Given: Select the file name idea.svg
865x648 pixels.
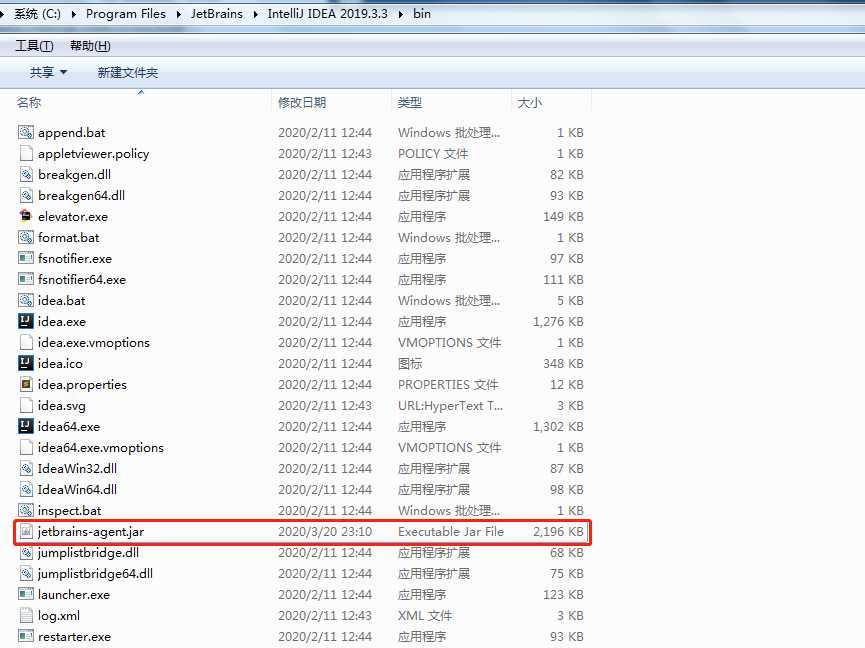Looking at the screenshot, I should tap(62, 406).
